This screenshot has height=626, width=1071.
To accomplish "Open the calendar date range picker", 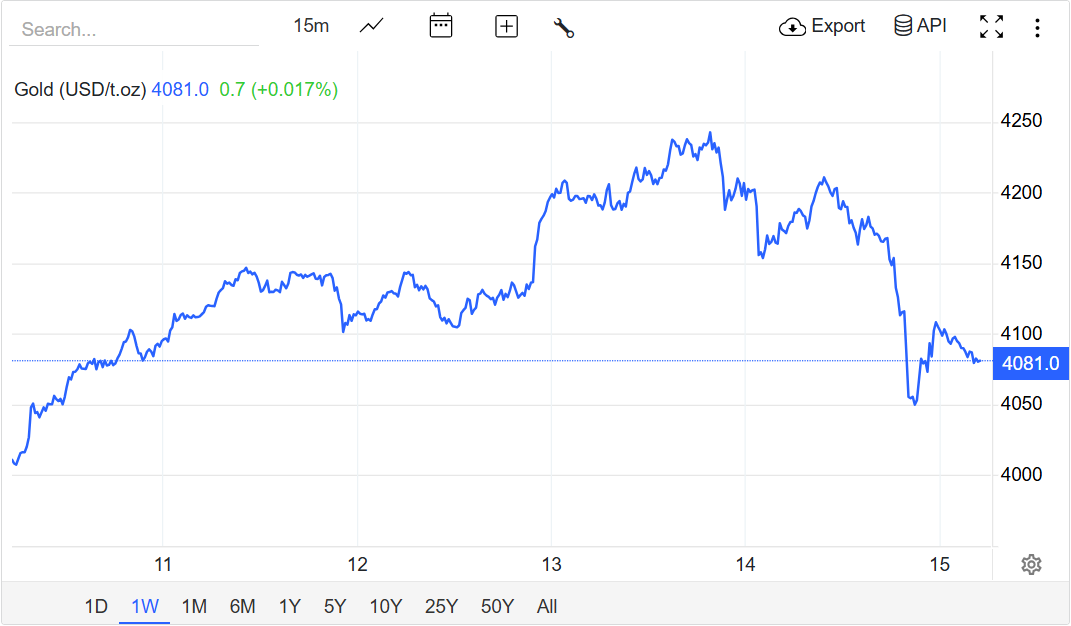I will pyautogui.click(x=441, y=26).
